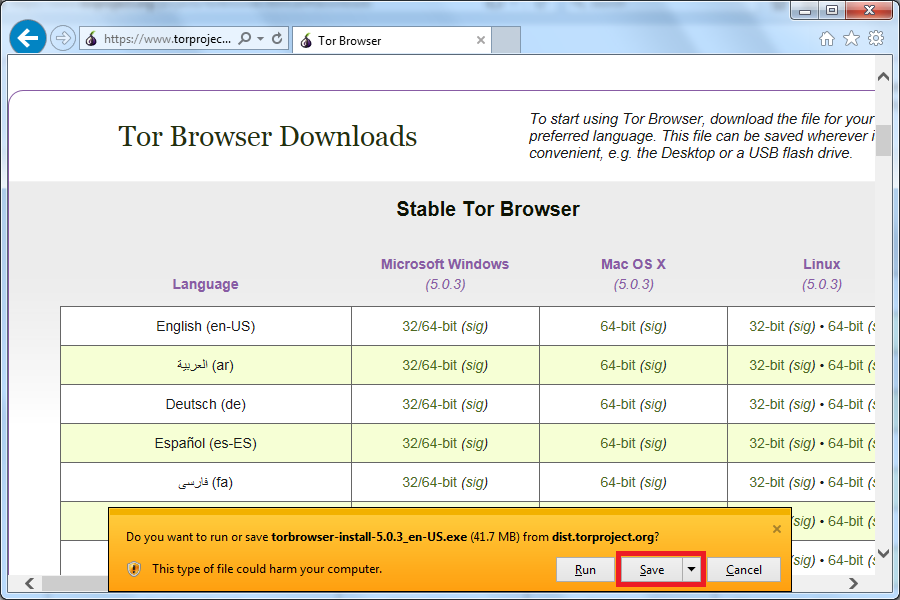Dismiss the download notification bar with X
The image size is (900, 600).
pyautogui.click(x=777, y=529)
